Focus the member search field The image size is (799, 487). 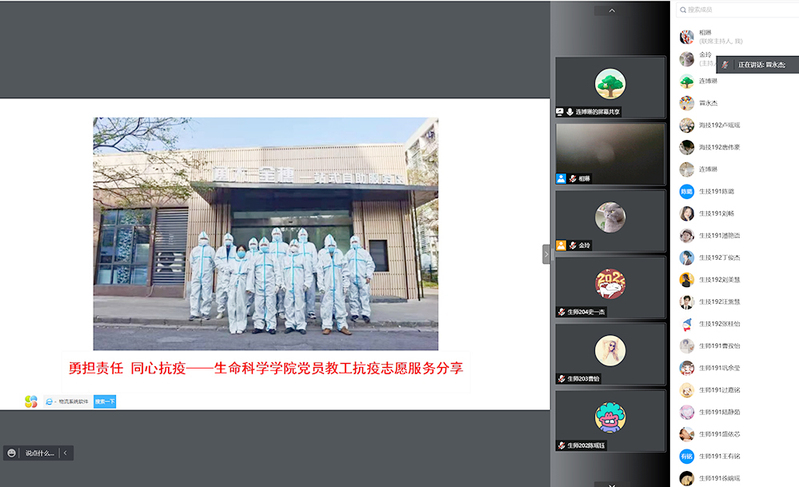click(x=739, y=10)
